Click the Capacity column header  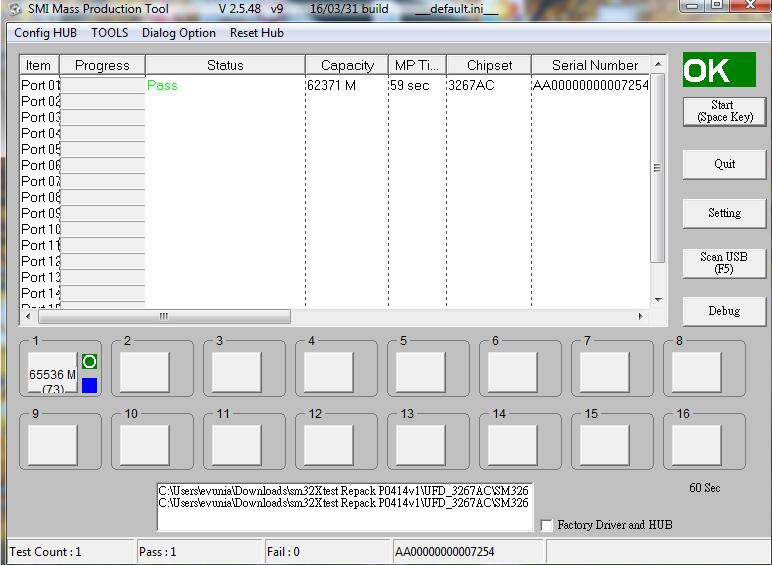point(347,65)
